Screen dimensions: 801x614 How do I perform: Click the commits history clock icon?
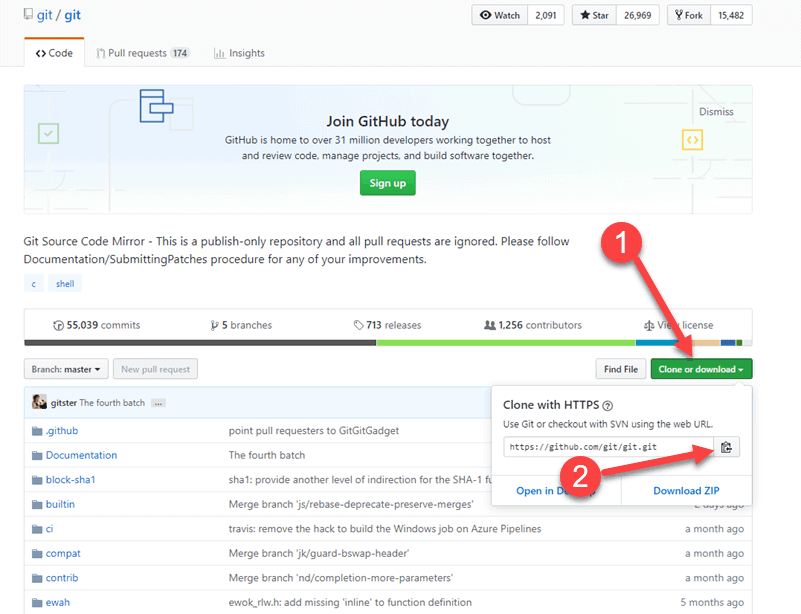(58, 325)
